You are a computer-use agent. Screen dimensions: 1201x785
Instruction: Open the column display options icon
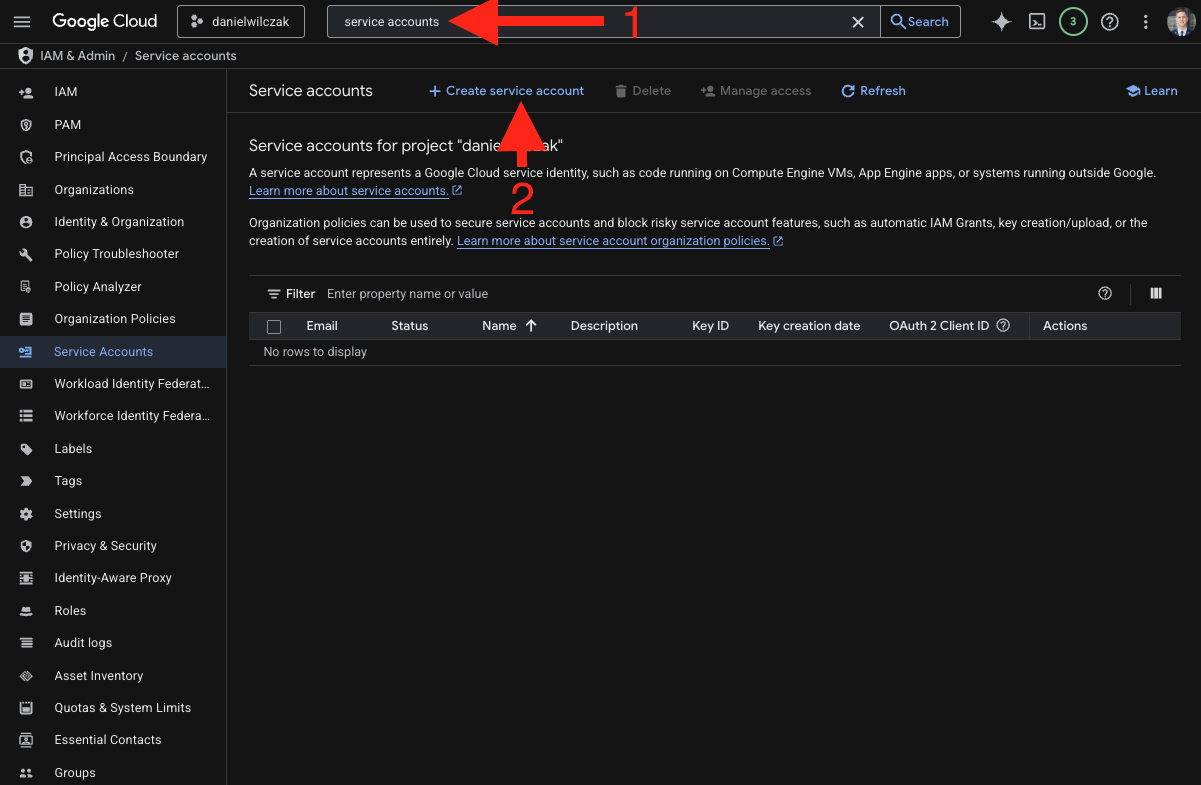pyautogui.click(x=1156, y=293)
